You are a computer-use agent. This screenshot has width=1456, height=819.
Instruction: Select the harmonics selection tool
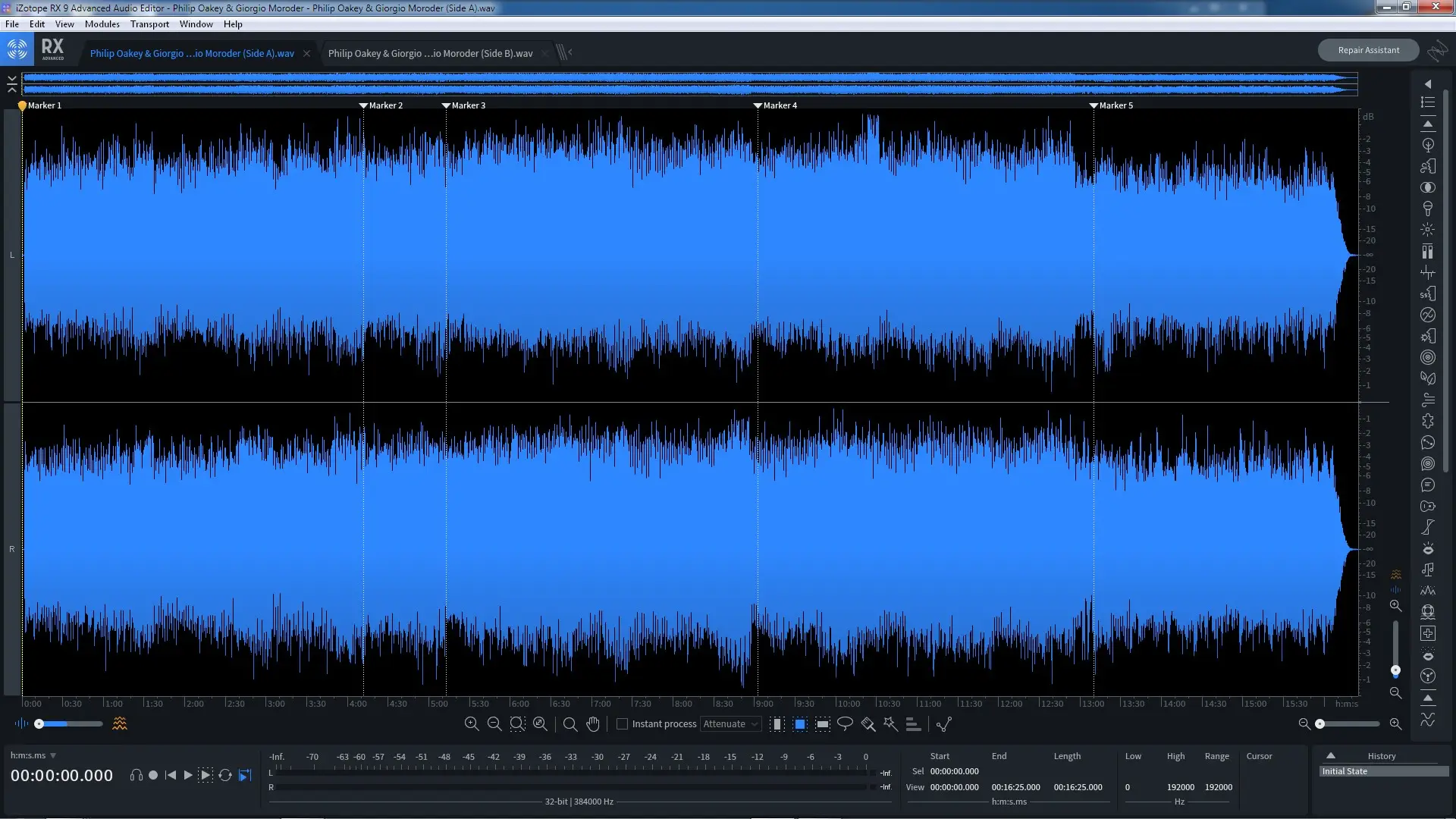pyautogui.click(x=913, y=724)
